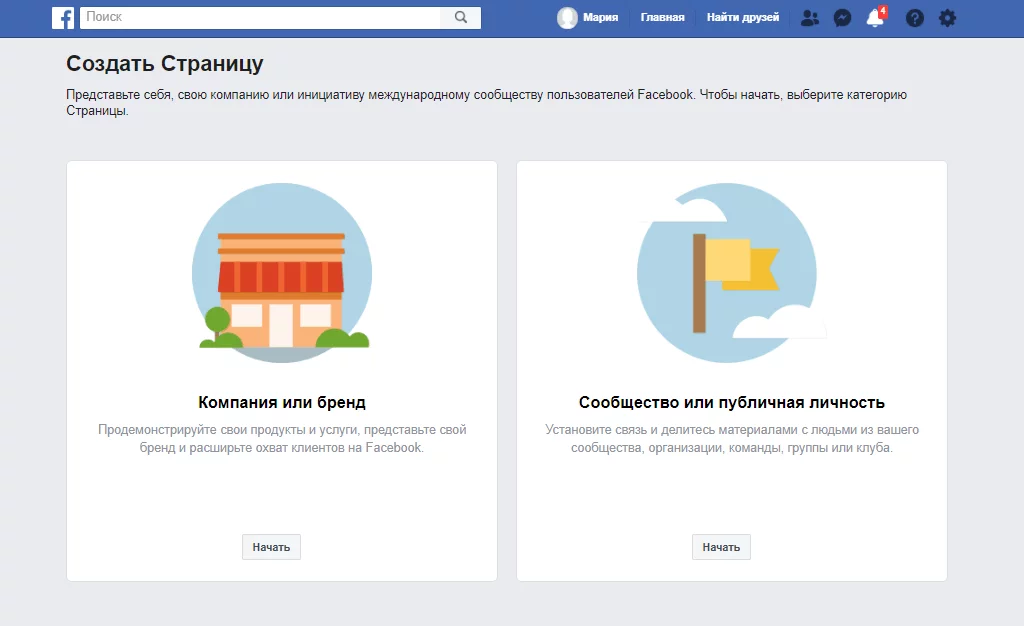Click Начать under Сообщество или публичная личность

pos(721,547)
